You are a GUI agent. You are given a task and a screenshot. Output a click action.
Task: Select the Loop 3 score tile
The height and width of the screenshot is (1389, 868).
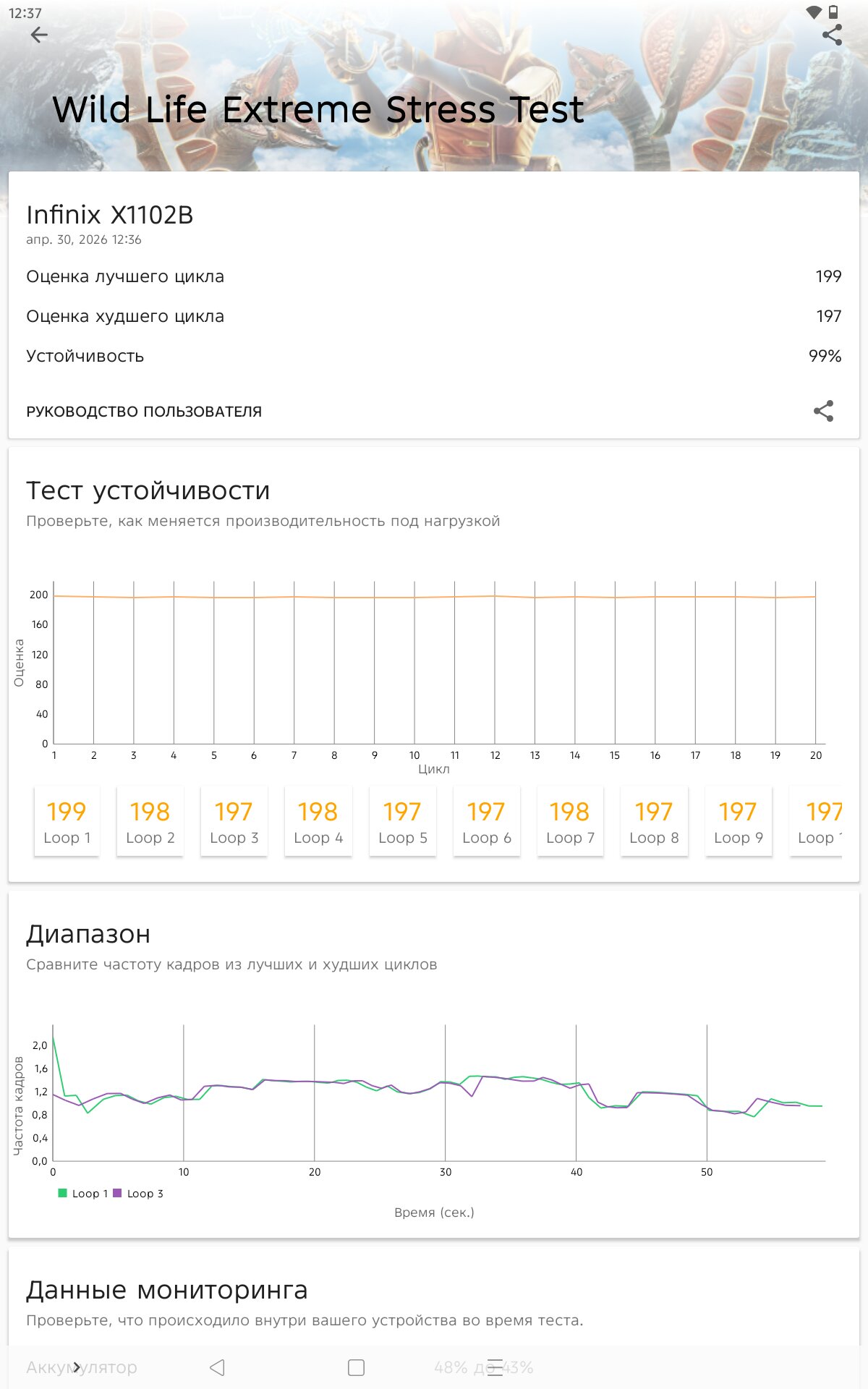coord(234,822)
